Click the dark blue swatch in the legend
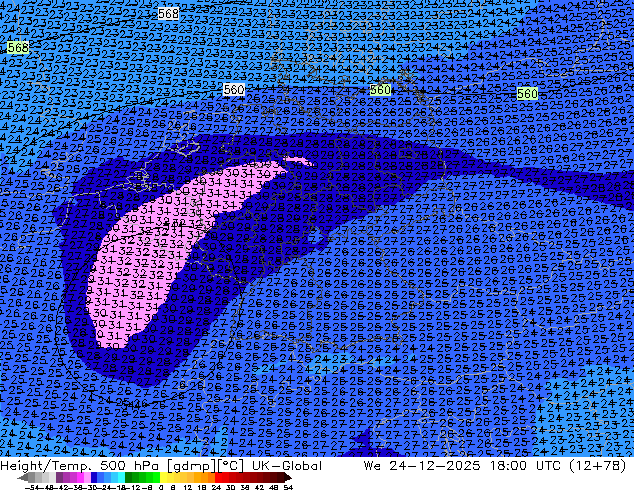Viewport: 634px width, 490px height. tap(94, 477)
